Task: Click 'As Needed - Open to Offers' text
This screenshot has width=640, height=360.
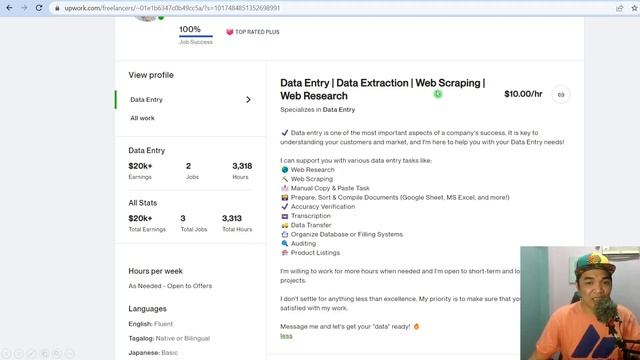Action: coord(170,286)
